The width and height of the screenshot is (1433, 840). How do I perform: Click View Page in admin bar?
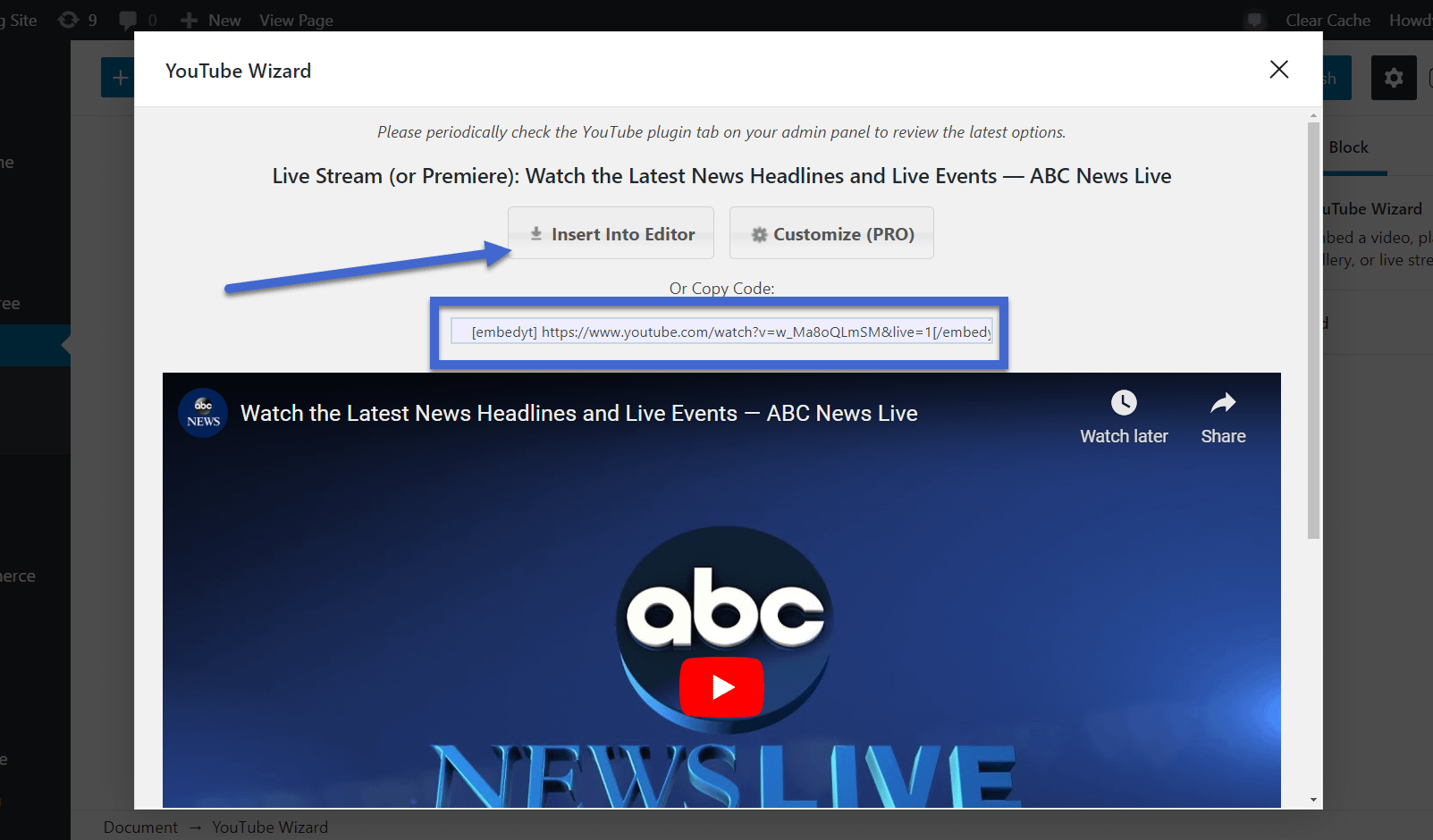296,20
